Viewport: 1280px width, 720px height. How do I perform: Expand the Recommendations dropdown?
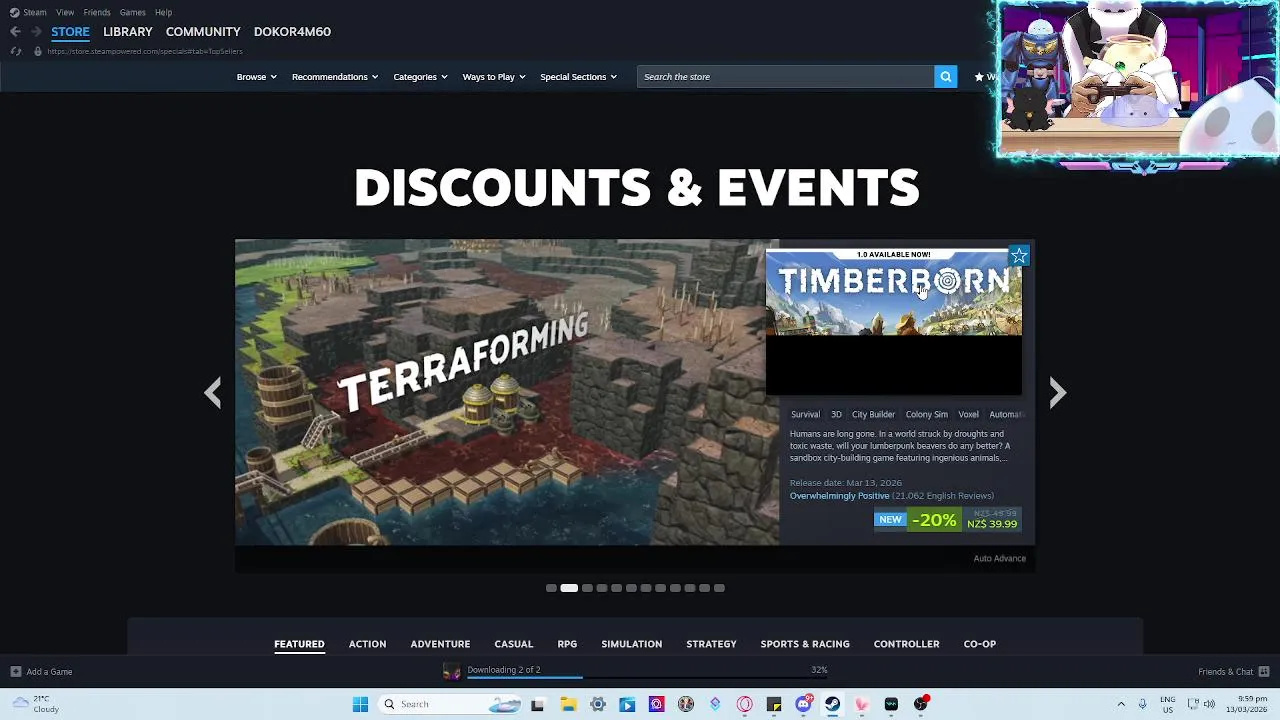(x=335, y=77)
